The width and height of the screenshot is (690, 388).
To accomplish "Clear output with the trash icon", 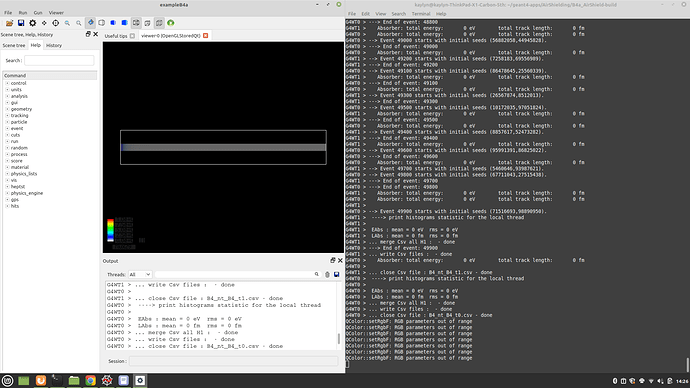I will [327, 275].
